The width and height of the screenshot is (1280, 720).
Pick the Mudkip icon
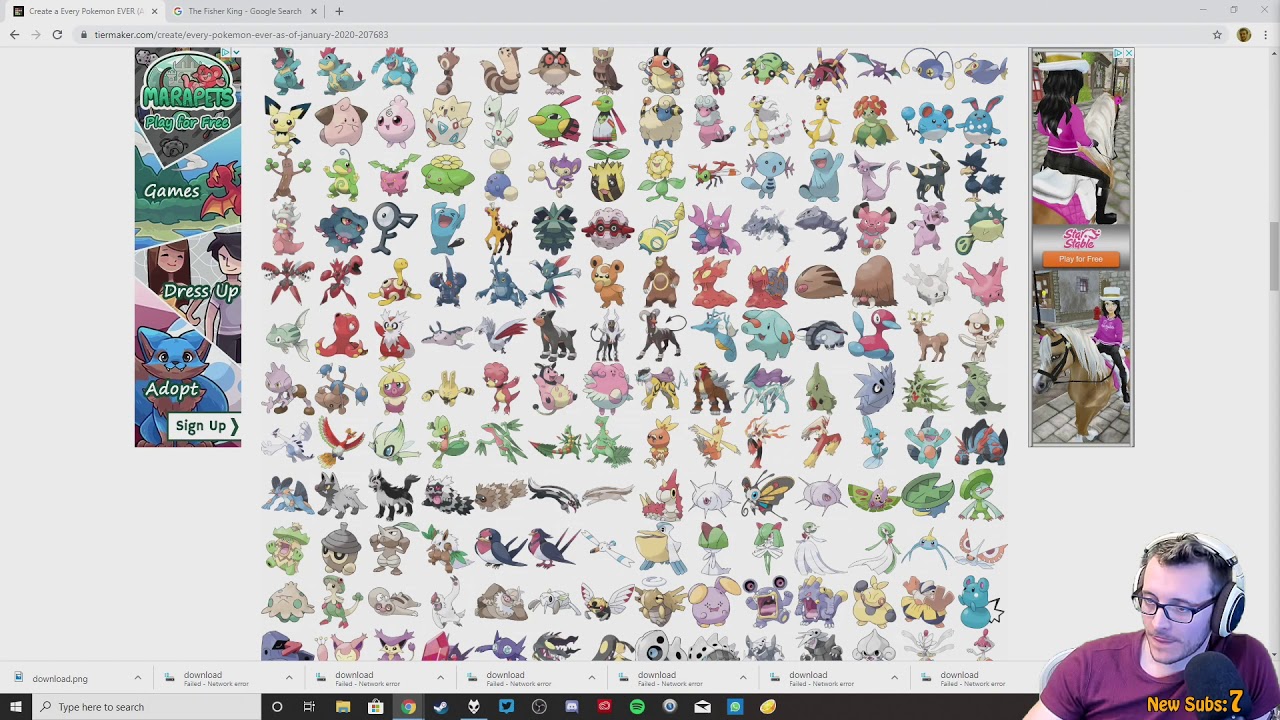click(873, 440)
